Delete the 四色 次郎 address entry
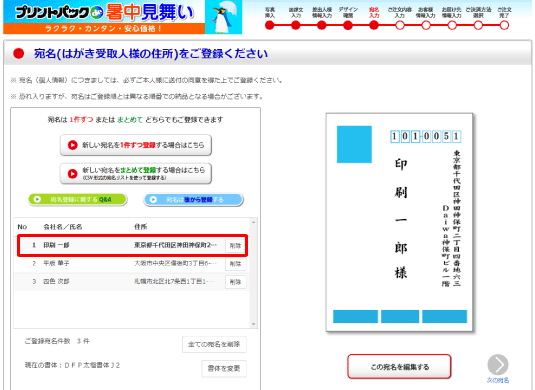This screenshot has height=390, width=535. point(235,282)
